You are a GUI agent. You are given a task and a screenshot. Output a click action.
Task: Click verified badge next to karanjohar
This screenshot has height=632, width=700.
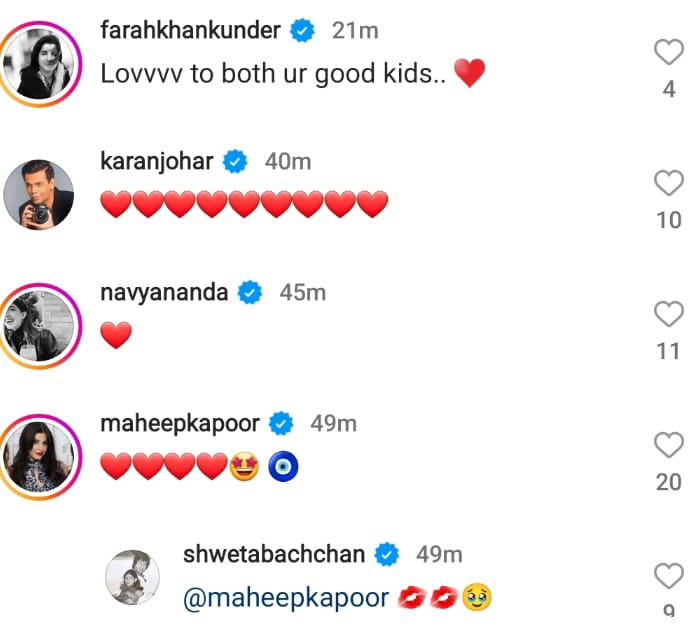236,160
